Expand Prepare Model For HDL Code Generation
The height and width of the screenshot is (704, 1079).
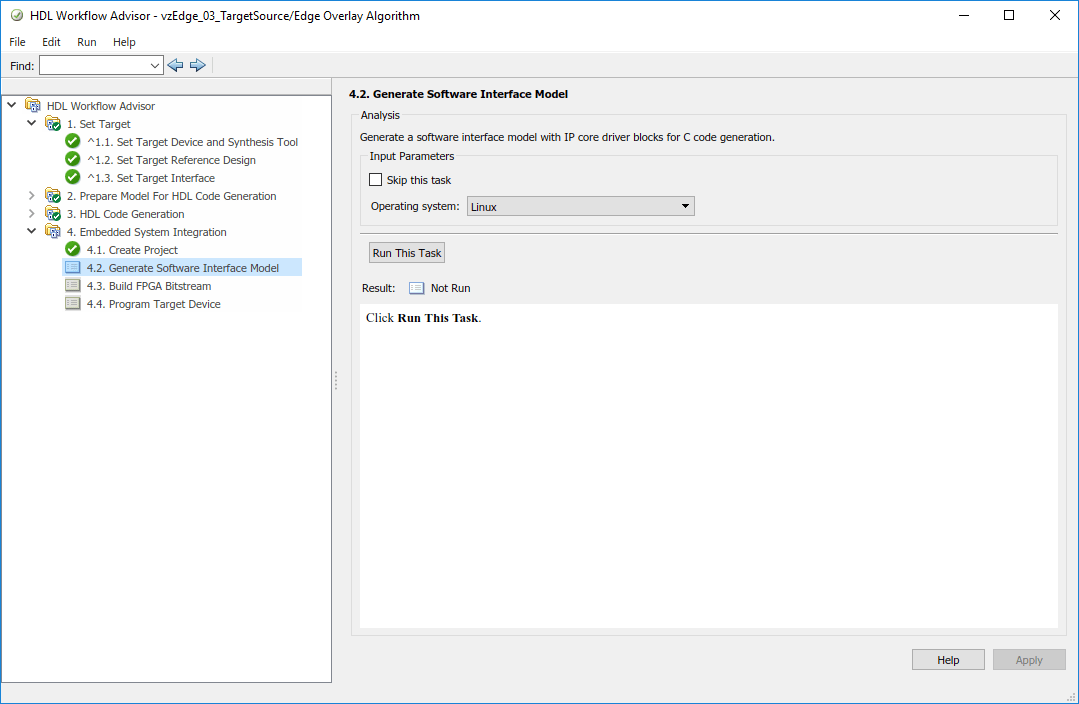click(x=32, y=196)
